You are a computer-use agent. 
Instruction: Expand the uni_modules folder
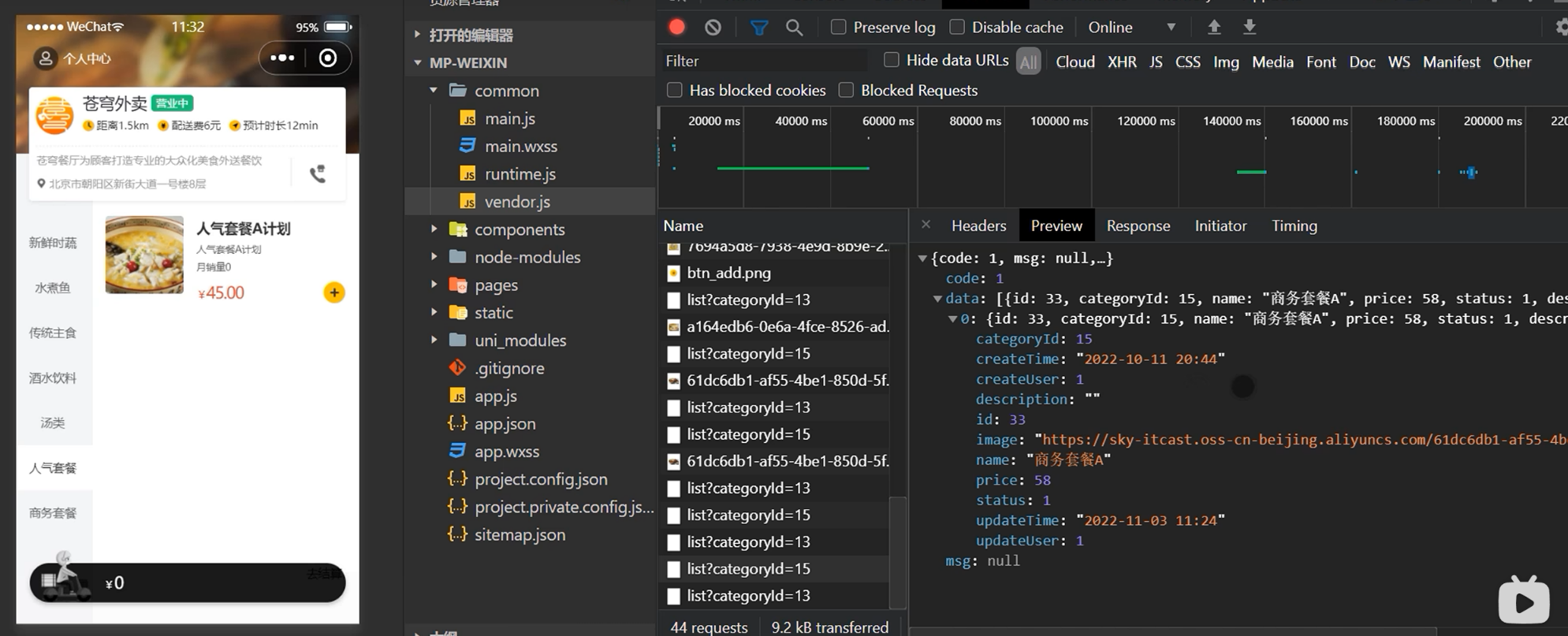434,340
